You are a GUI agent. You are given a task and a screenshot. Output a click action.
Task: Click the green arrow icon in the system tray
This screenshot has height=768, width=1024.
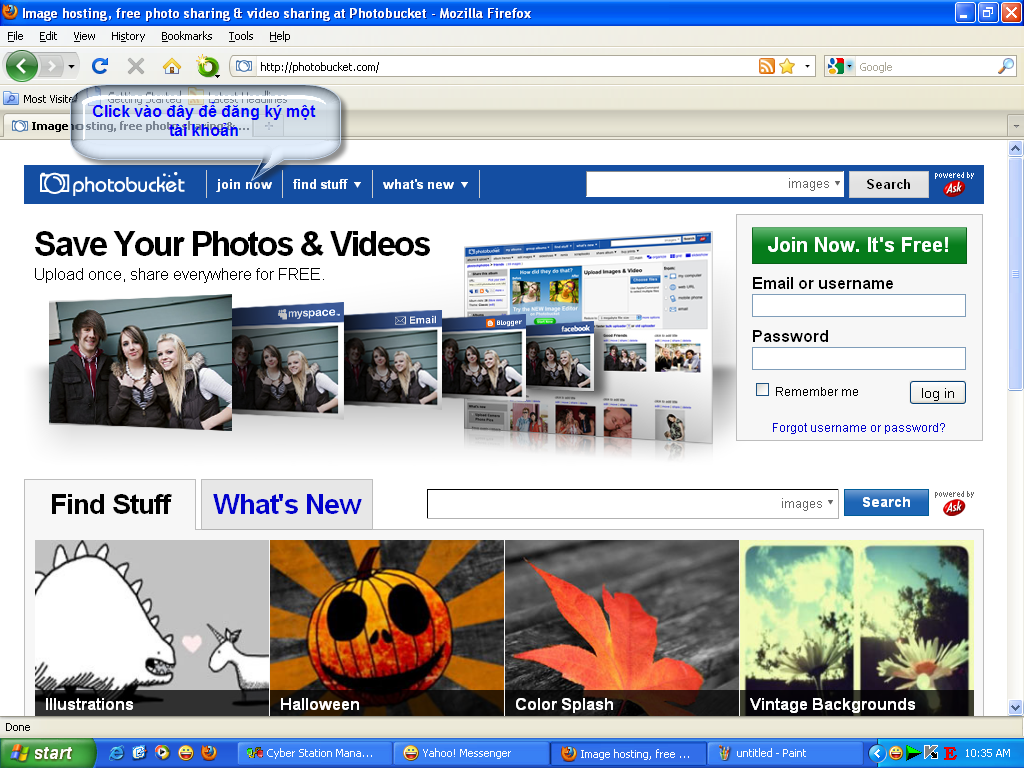click(914, 753)
